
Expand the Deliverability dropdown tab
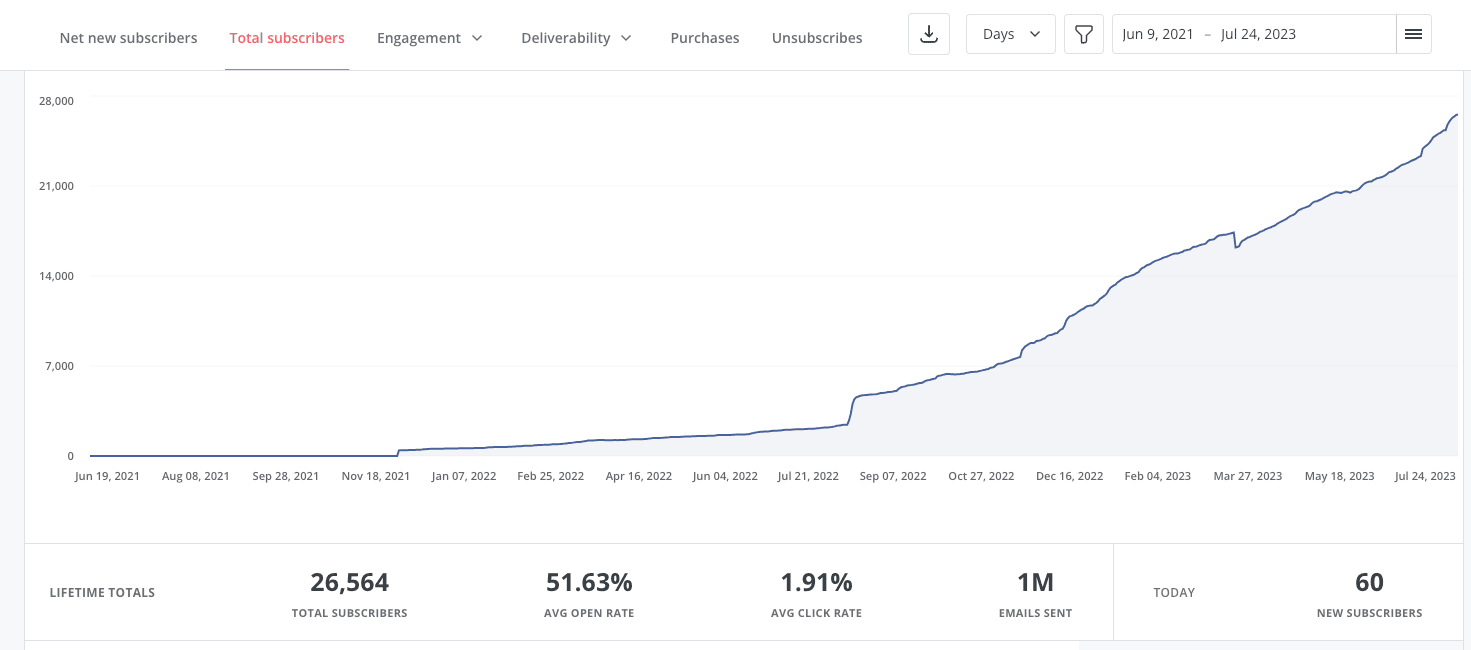click(x=577, y=38)
